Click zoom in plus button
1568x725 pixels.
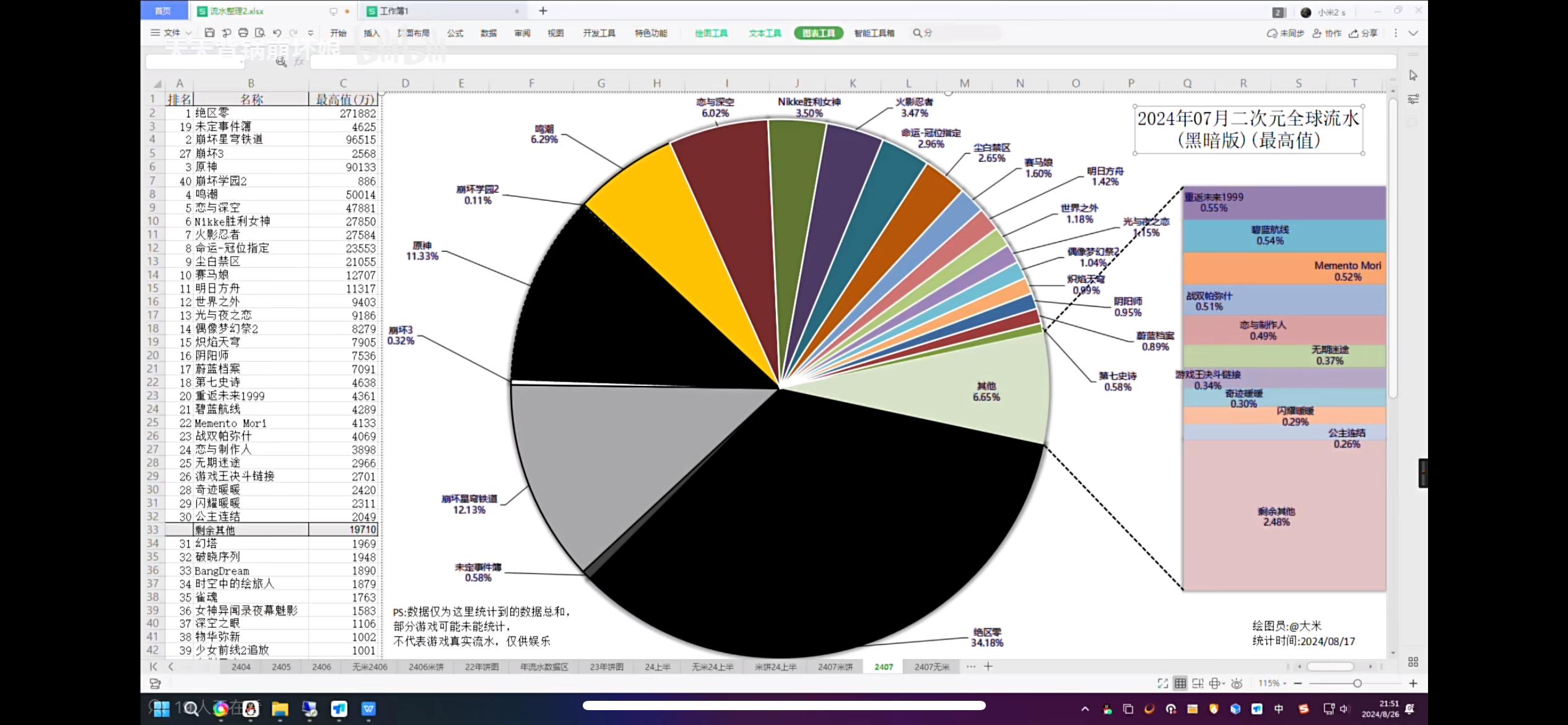coord(1413,683)
